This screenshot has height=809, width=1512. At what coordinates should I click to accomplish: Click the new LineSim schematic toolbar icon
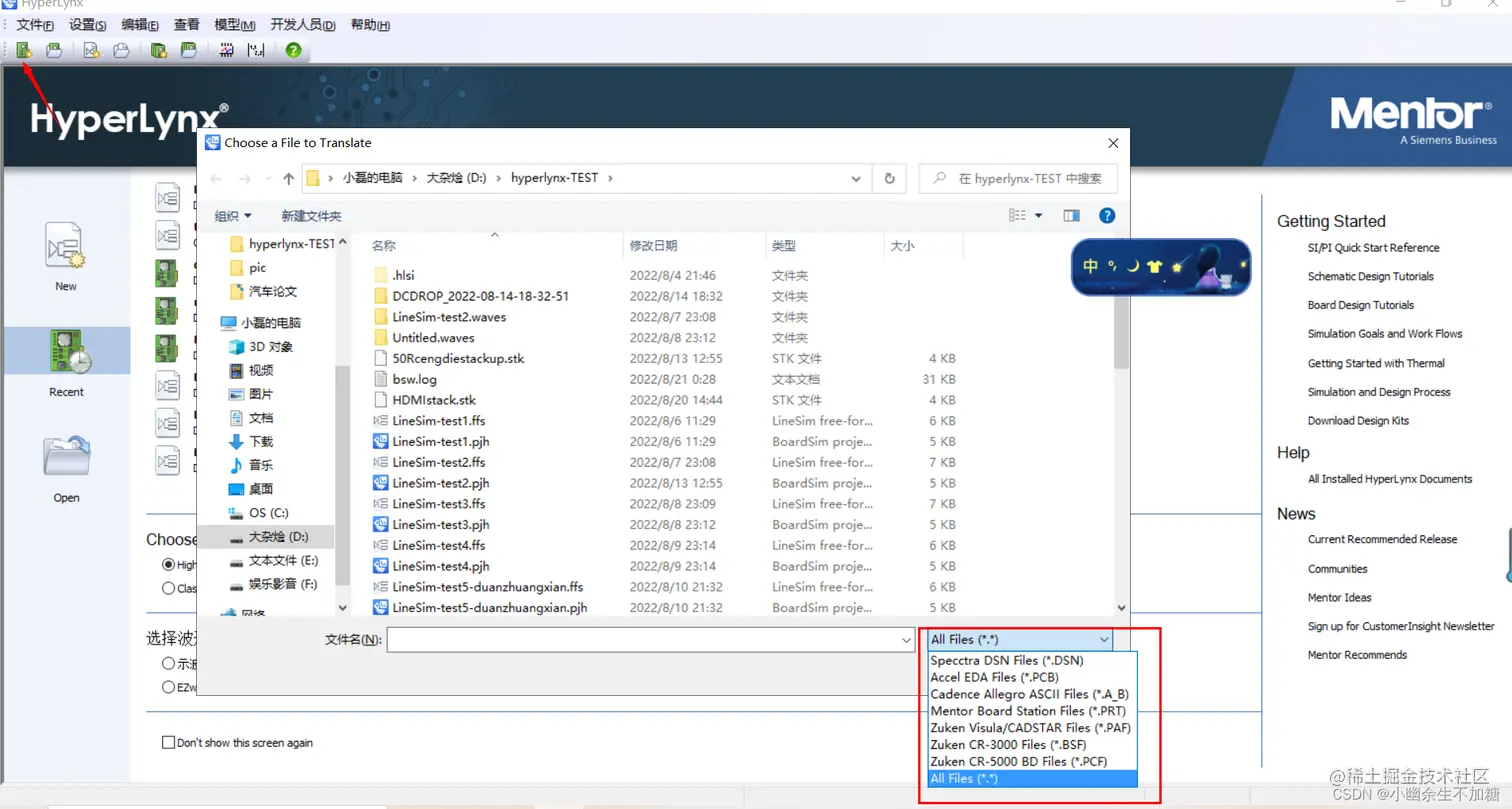click(x=91, y=50)
